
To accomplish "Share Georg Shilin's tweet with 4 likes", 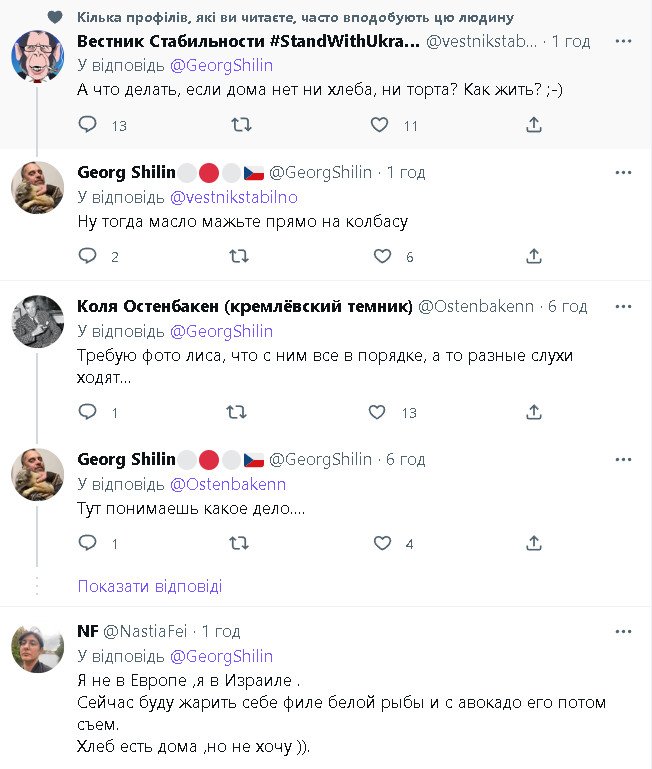I will [x=534, y=544].
